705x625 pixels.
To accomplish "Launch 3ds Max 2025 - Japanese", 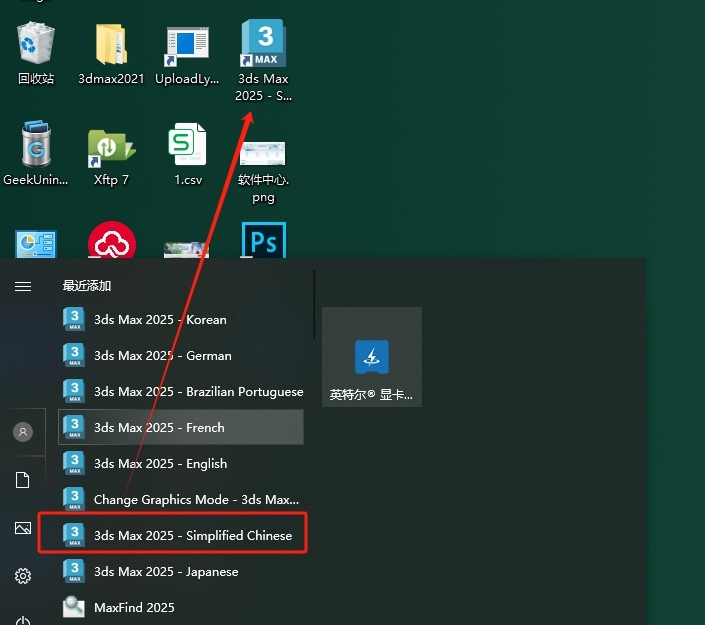I will (x=181, y=571).
